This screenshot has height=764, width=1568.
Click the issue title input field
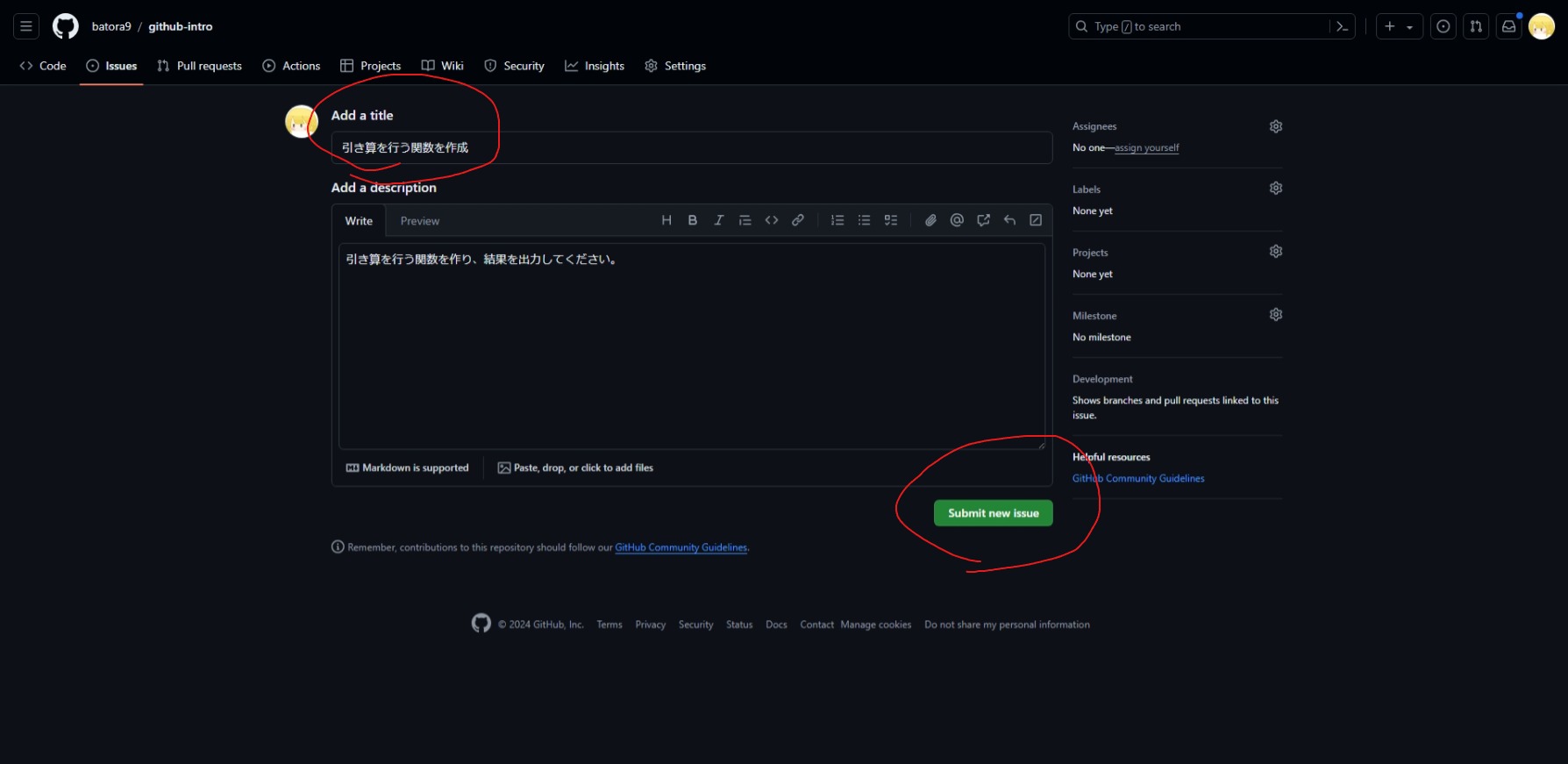691,147
